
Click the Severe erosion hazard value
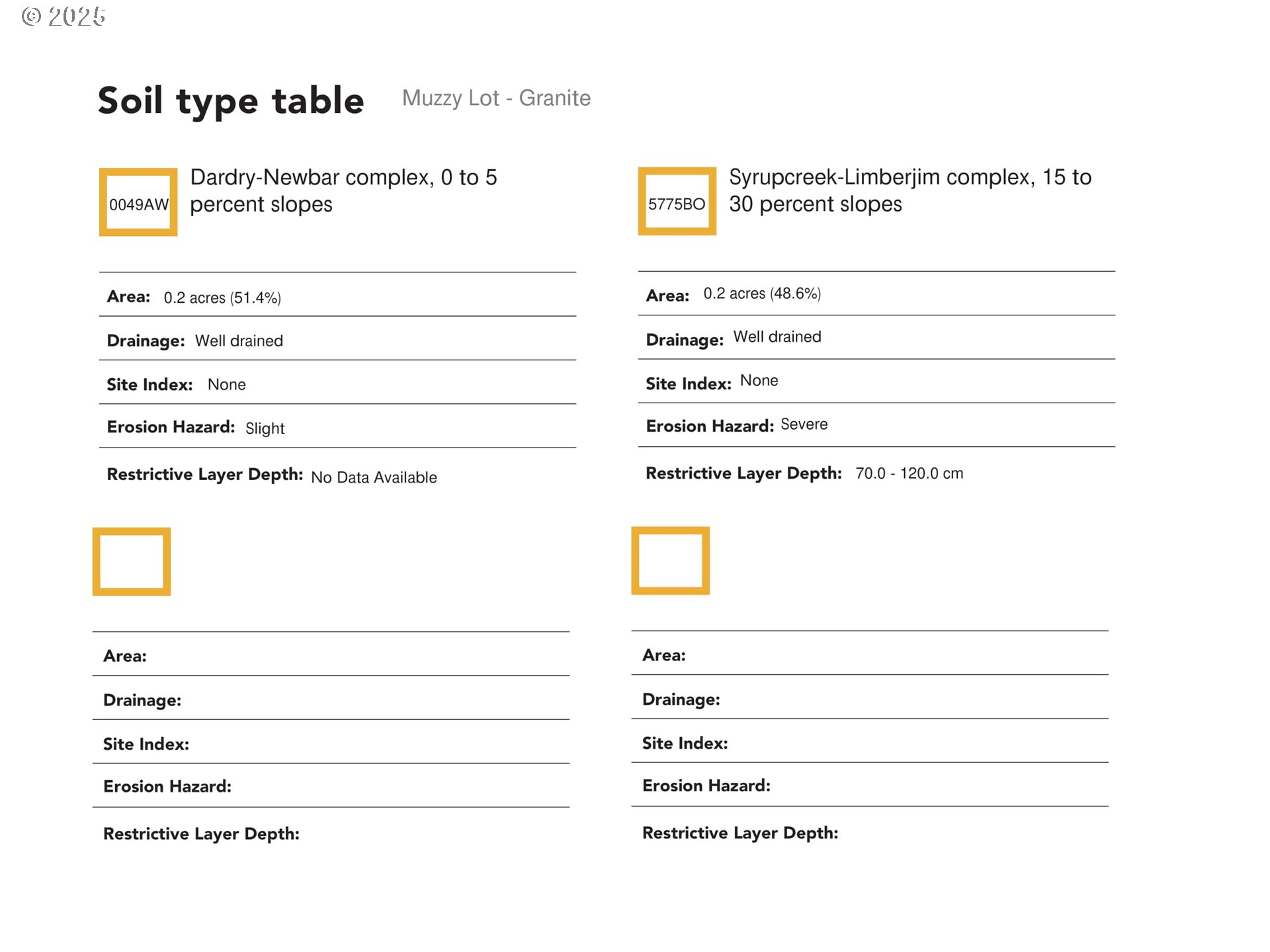tap(804, 424)
